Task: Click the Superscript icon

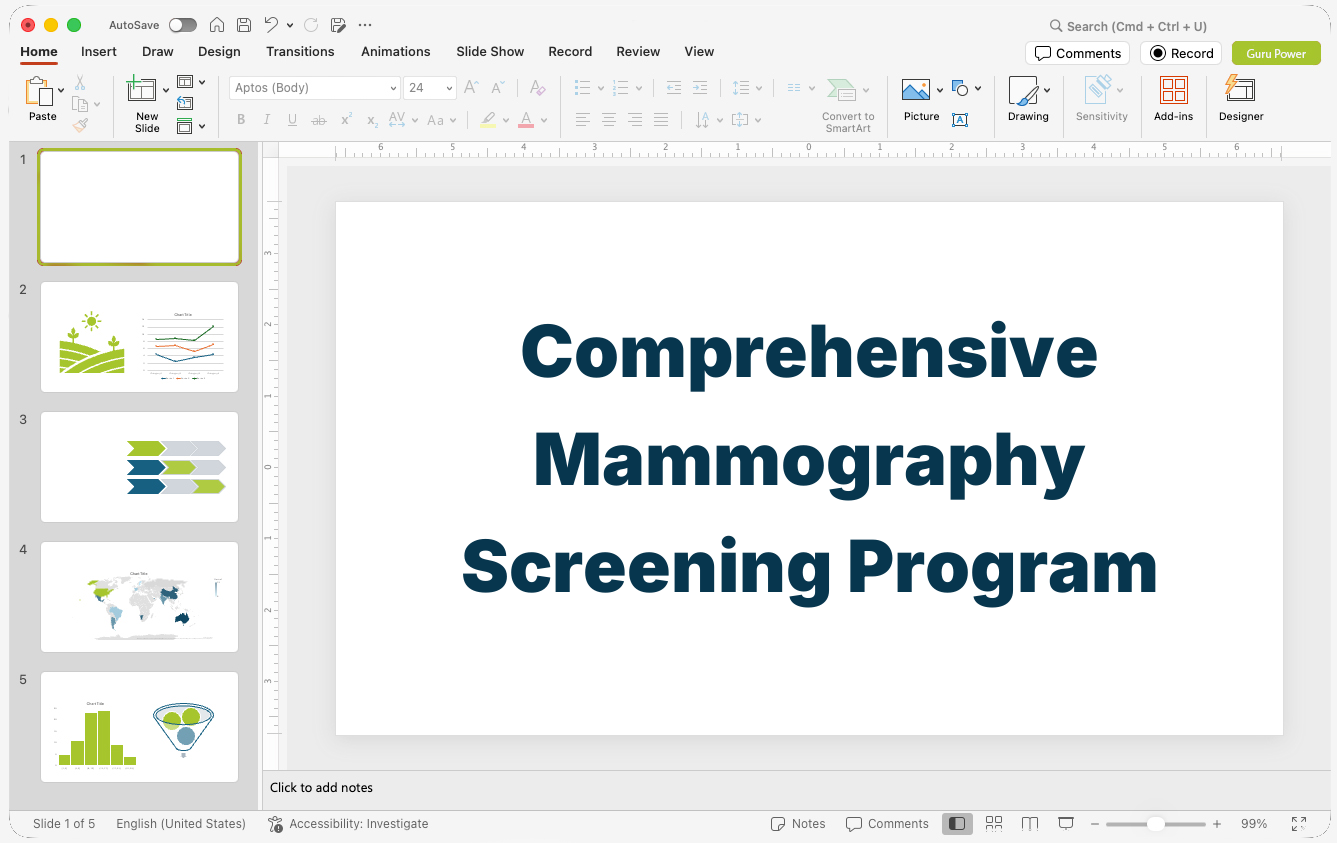Action: pyautogui.click(x=346, y=120)
